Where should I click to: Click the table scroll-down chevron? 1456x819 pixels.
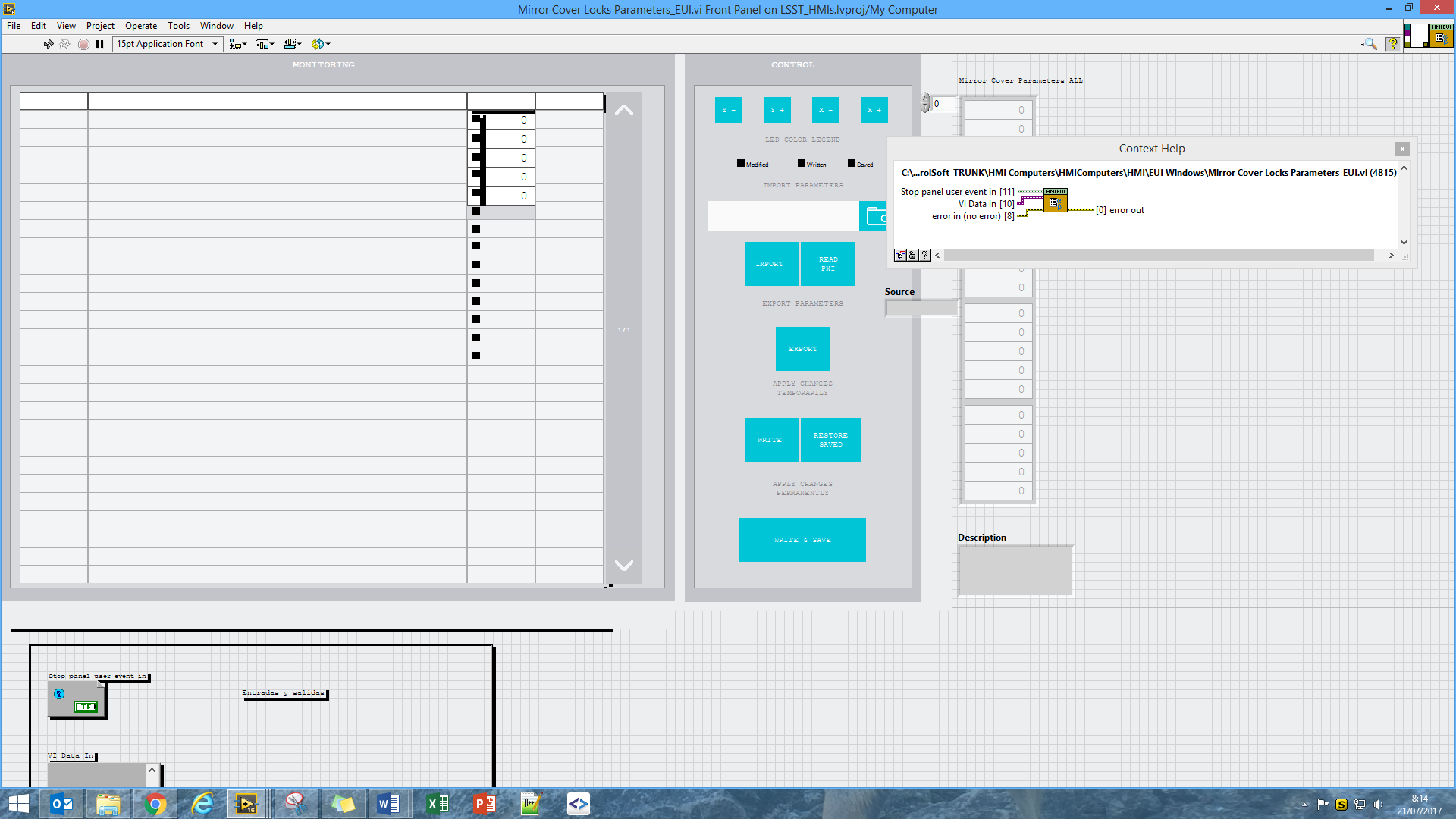click(x=623, y=566)
